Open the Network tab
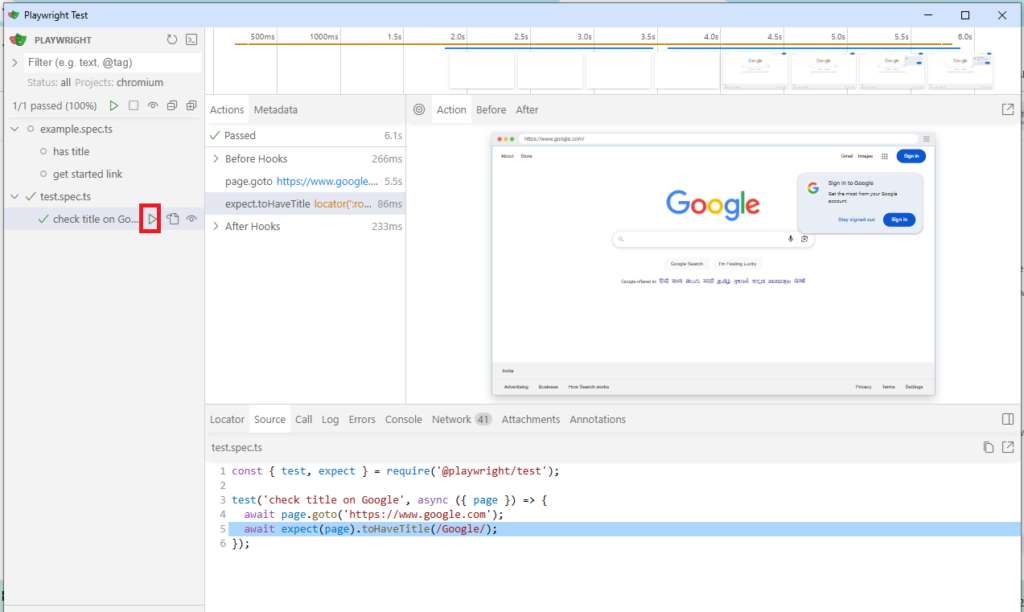The image size is (1024, 612). coord(461,419)
